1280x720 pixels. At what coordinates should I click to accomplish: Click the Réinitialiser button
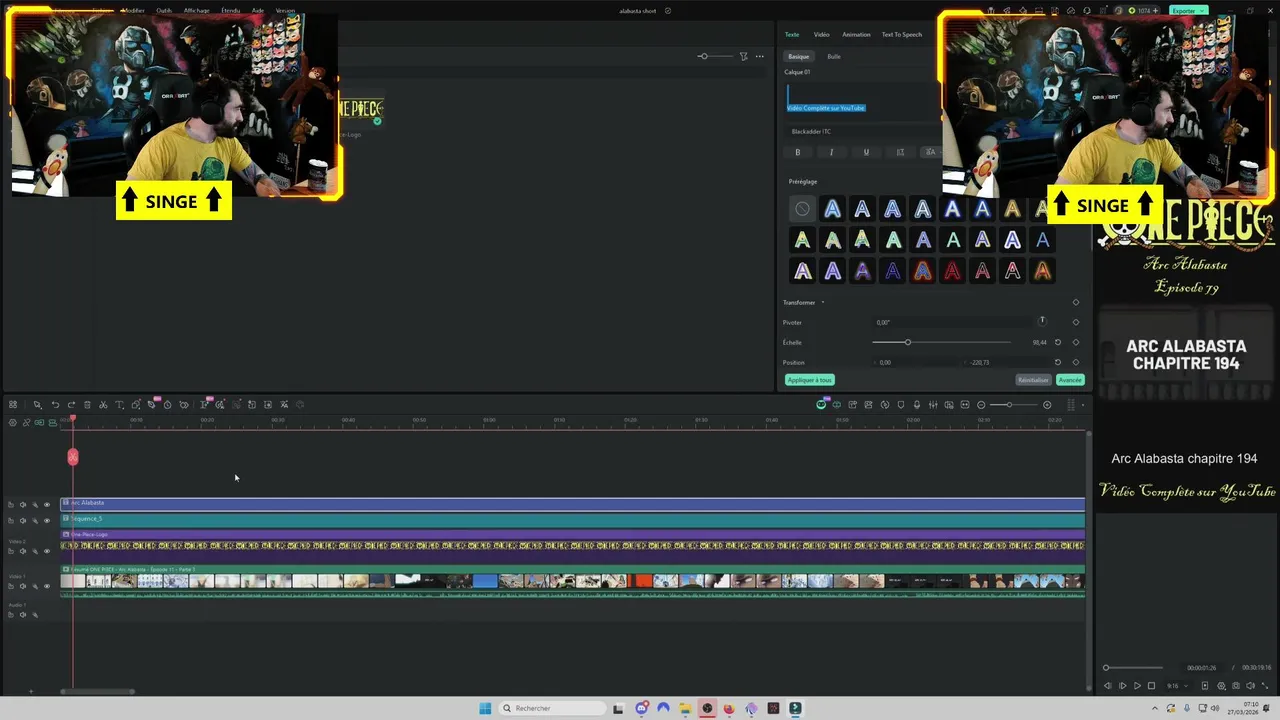1033,380
